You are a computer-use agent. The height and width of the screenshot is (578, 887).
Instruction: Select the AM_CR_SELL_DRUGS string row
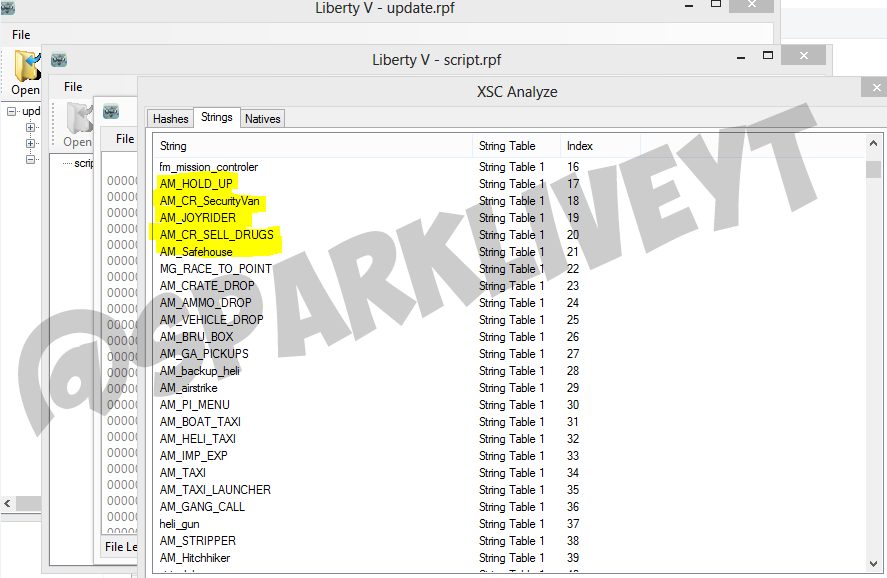point(509,235)
